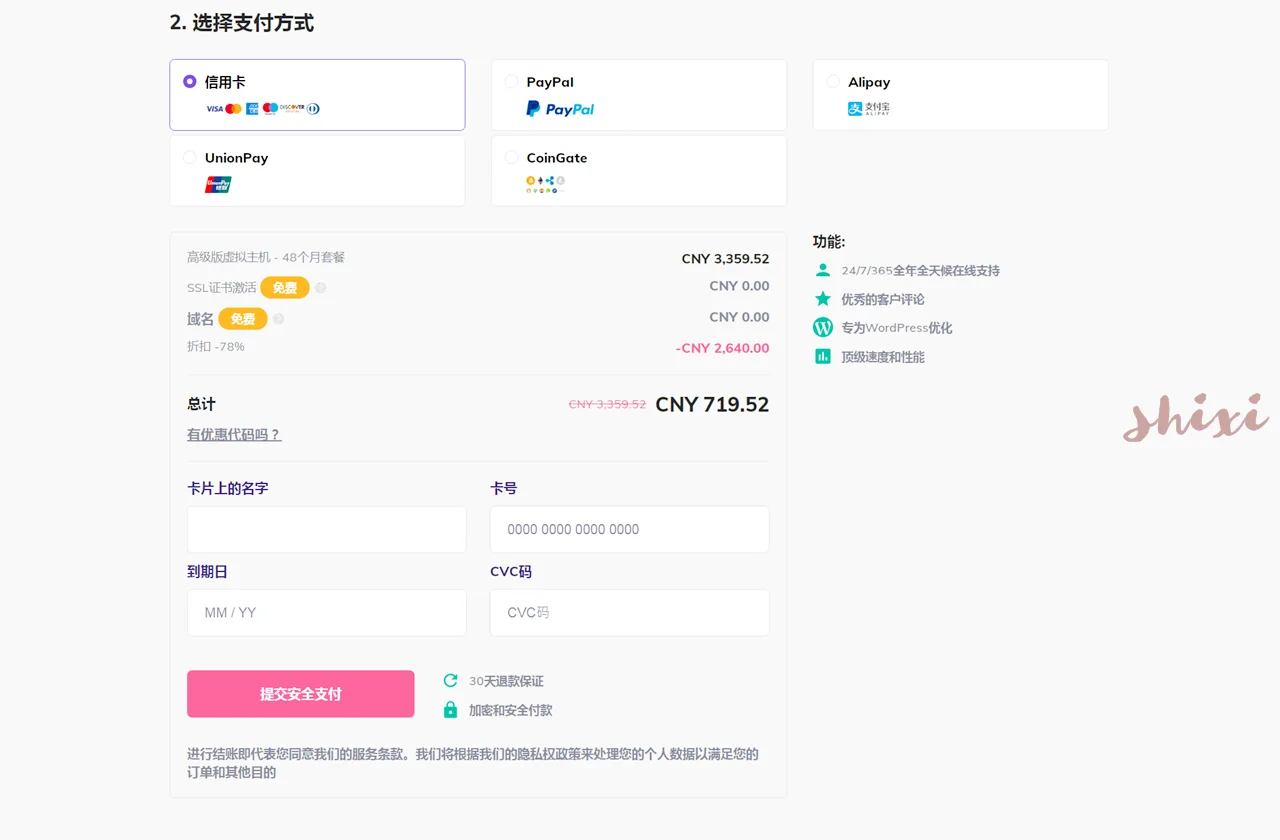Select the 信用卡 credit card radio button
This screenshot has width=1280, height=840.
(190, 82)
